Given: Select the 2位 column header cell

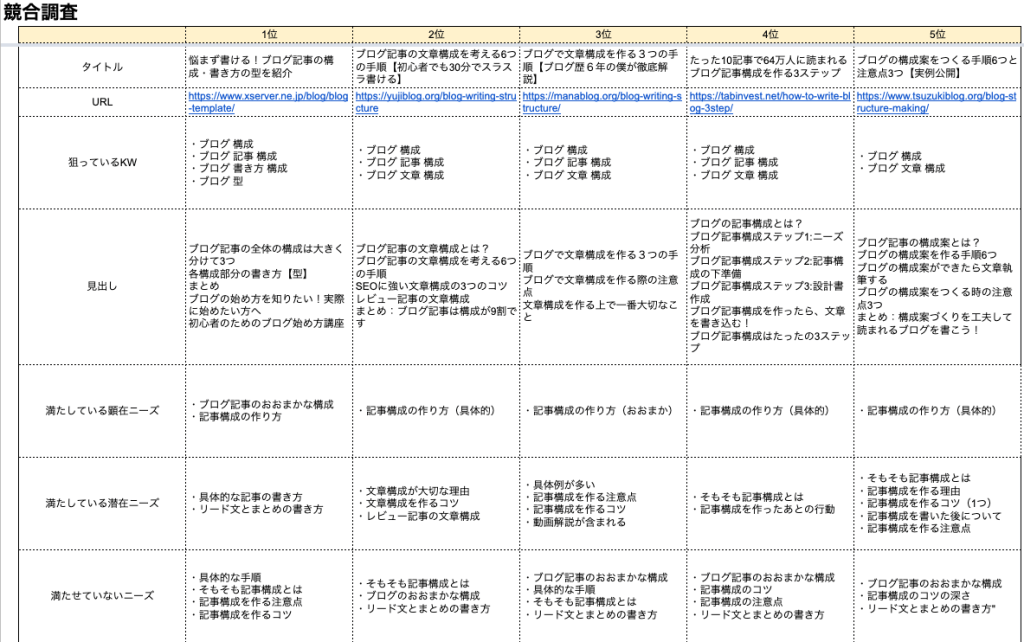Looking at the screenshot, I should coord(436,35).
